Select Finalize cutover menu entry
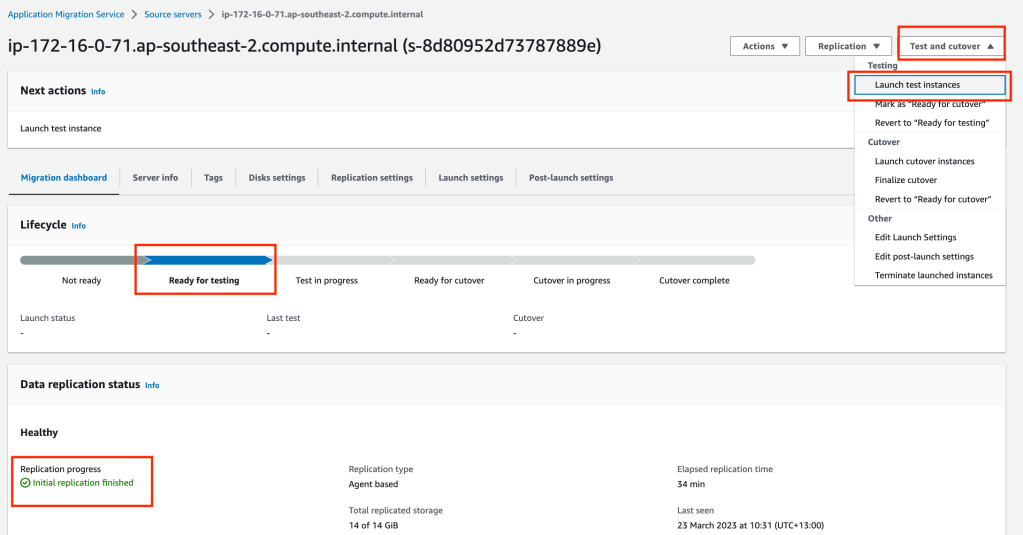The width and height of the screenshot is (1023, 535). click(x=905, y=180)
